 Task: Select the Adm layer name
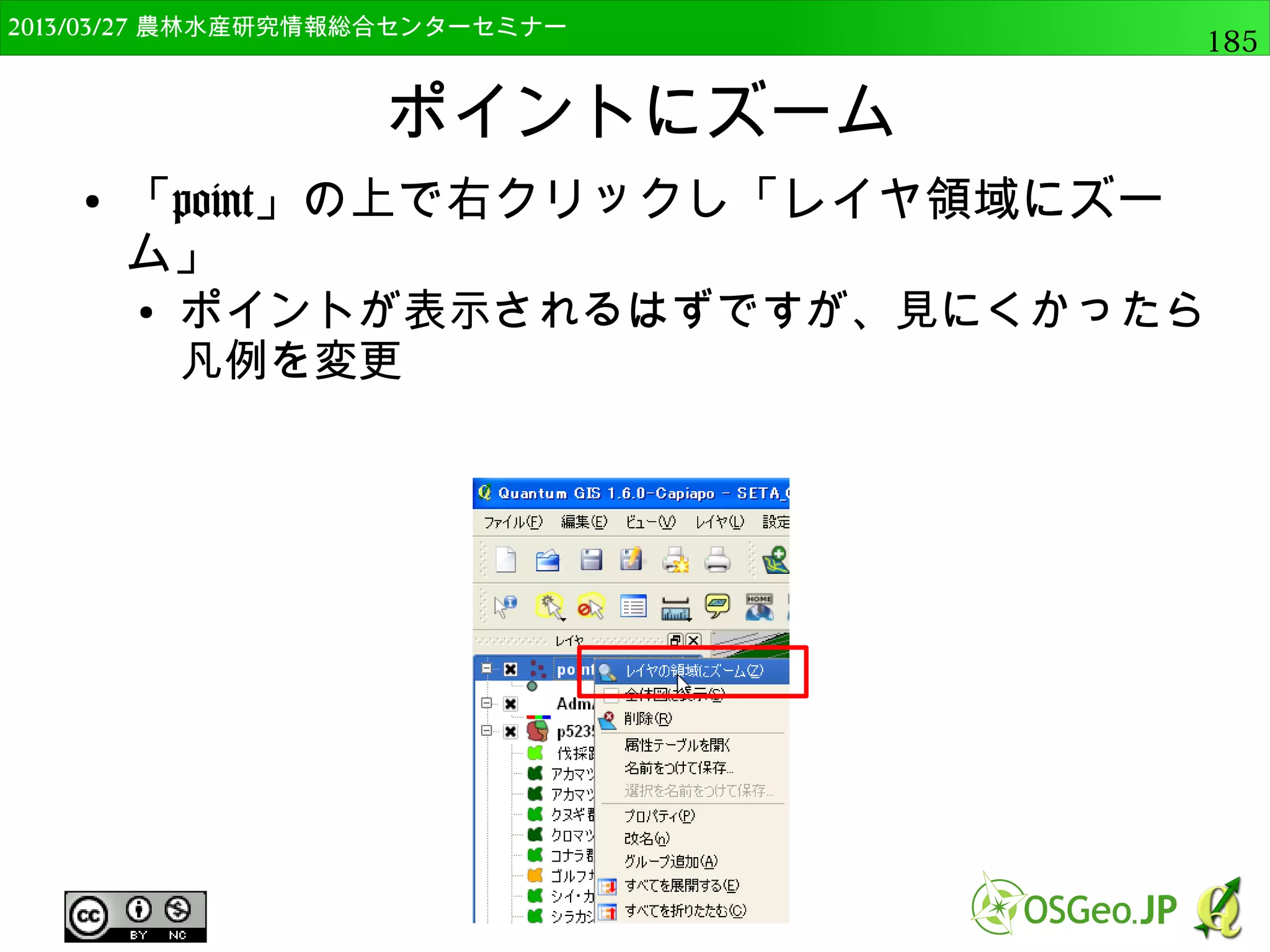575,704
